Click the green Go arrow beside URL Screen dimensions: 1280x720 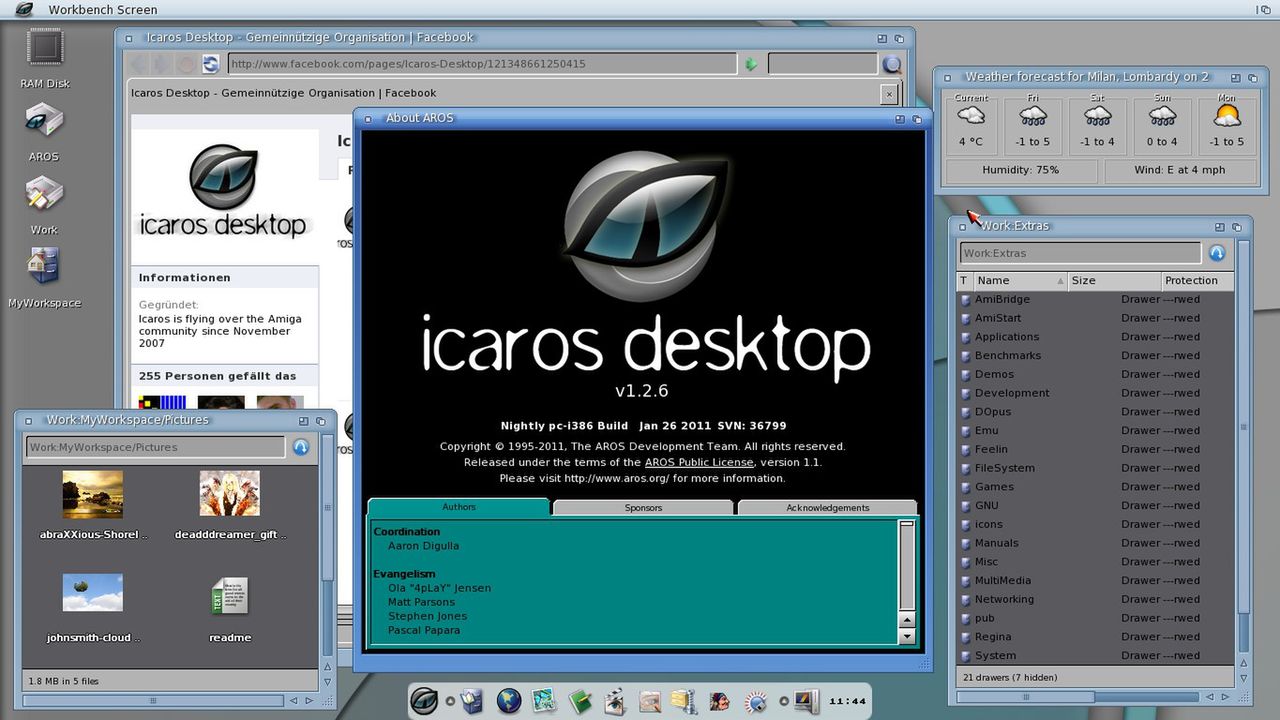[751, 64]
